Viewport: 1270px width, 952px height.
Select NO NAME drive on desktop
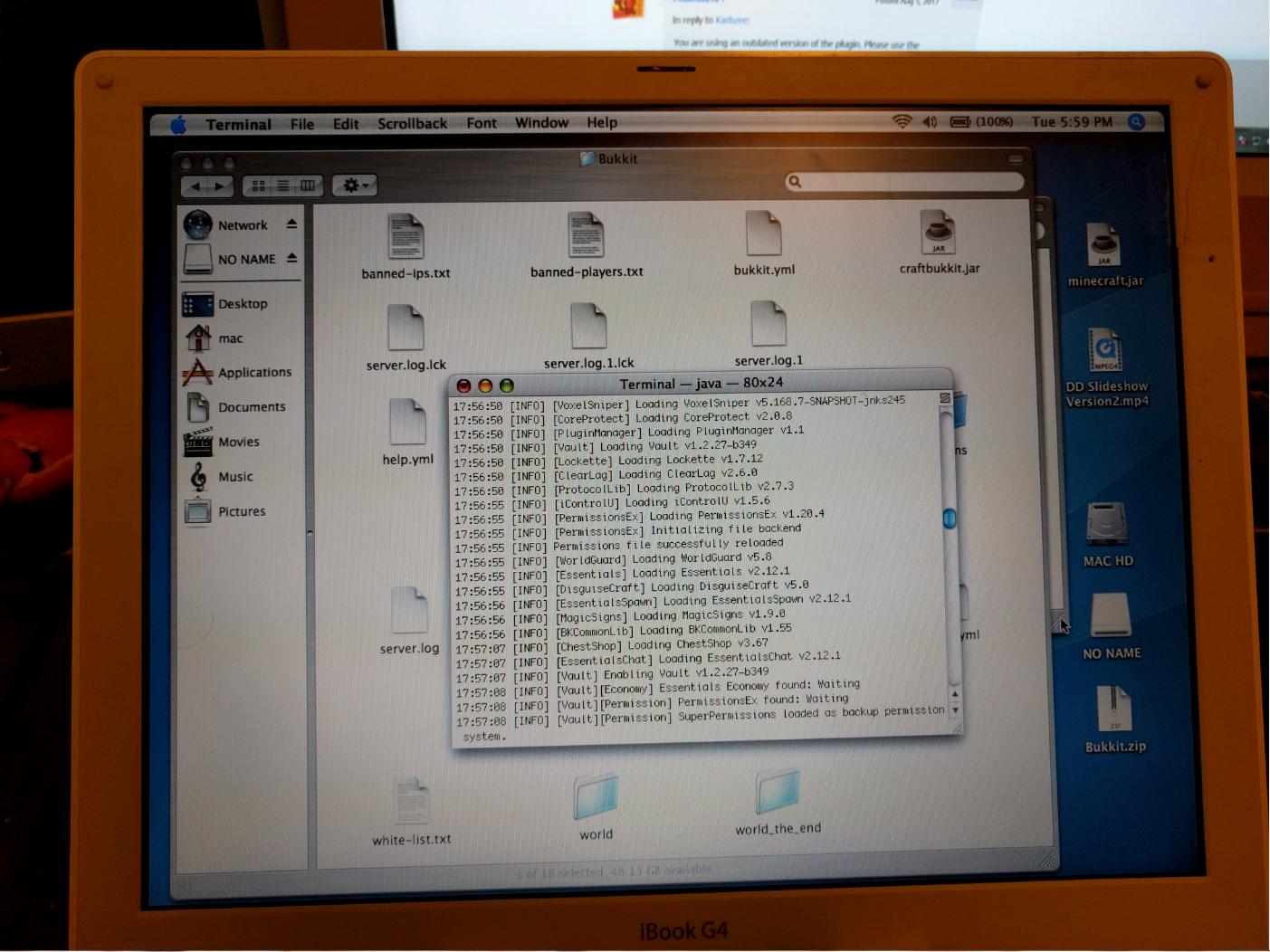(x=1111, y=626)
